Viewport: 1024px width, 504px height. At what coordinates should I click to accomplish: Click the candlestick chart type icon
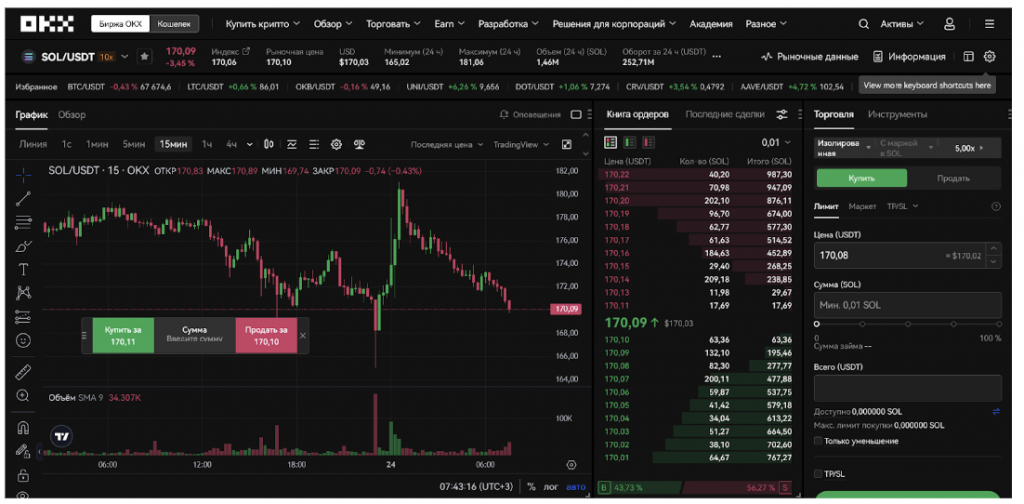(269, 144)
